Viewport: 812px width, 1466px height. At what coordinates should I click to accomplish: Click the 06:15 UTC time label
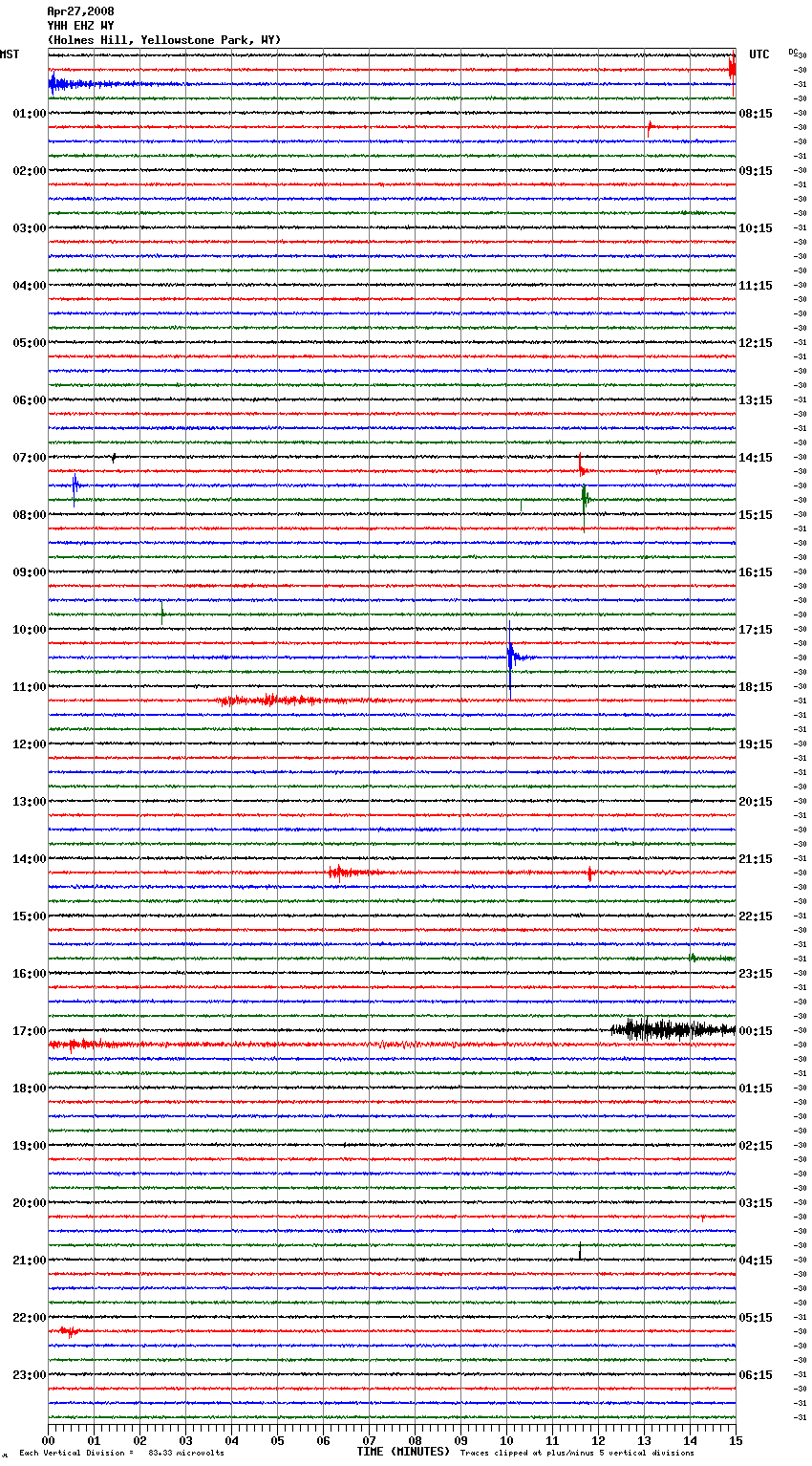coord(756,1375)
